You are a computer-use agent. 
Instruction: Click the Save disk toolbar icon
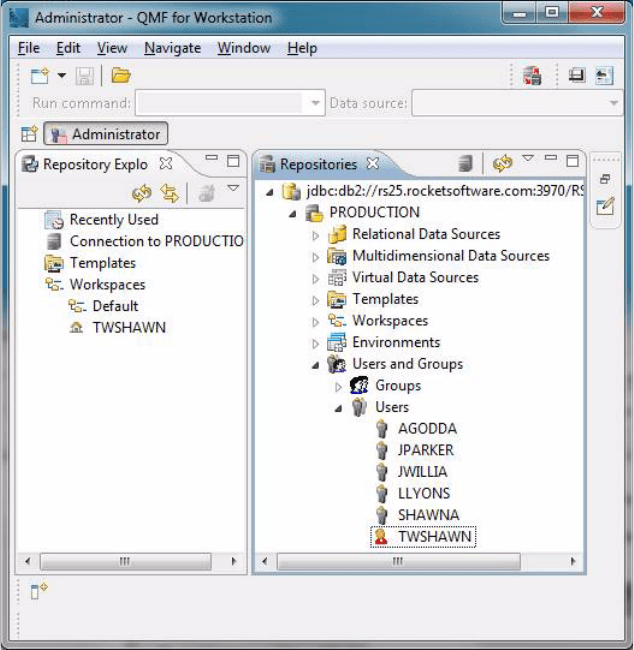tap(84, 76)
